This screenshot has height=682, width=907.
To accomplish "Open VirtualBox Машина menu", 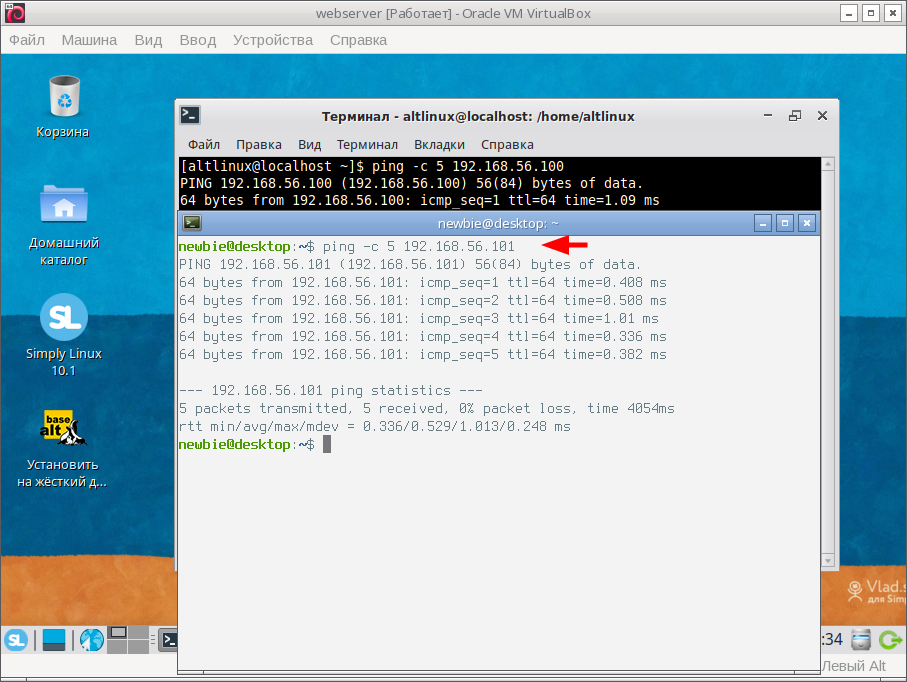I will tap(89, 40).
